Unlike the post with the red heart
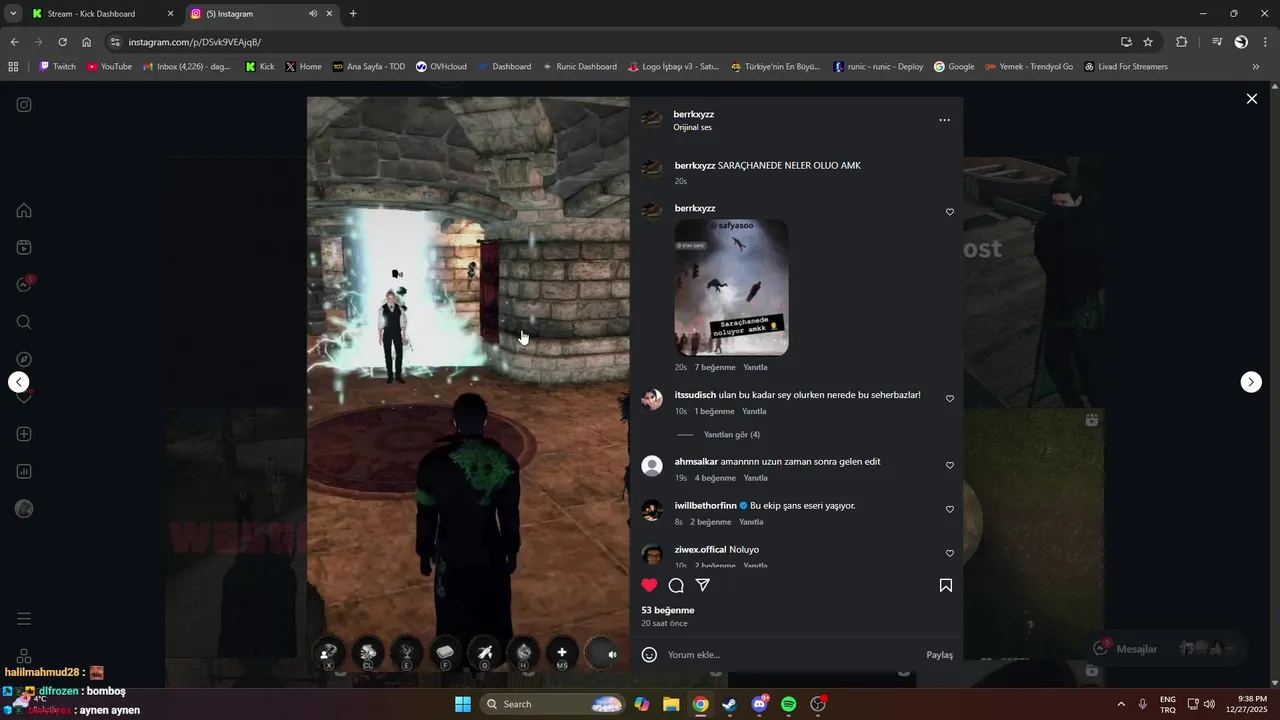 (x=650, y=585)
